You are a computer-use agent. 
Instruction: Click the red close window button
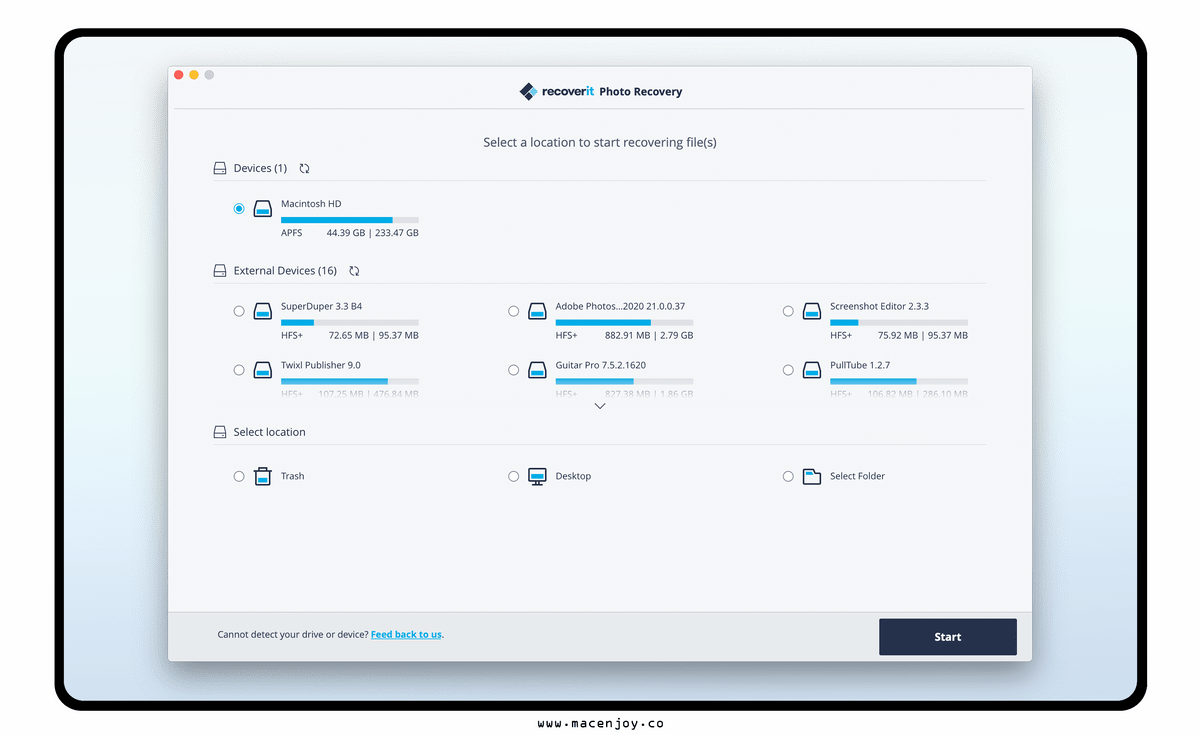pyautogui.click(x=179, y=75)
